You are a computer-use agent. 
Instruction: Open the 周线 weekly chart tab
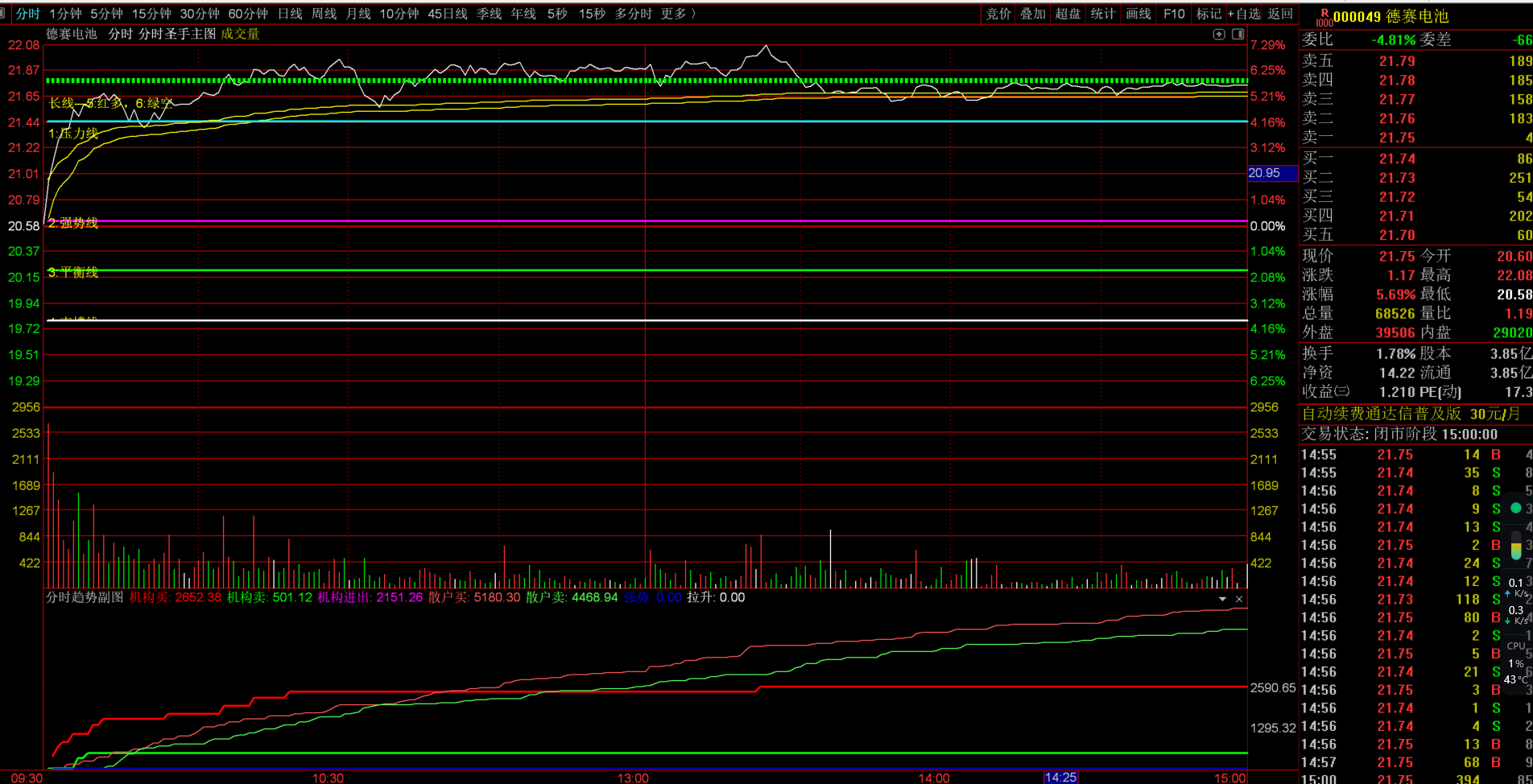point(324,14)
